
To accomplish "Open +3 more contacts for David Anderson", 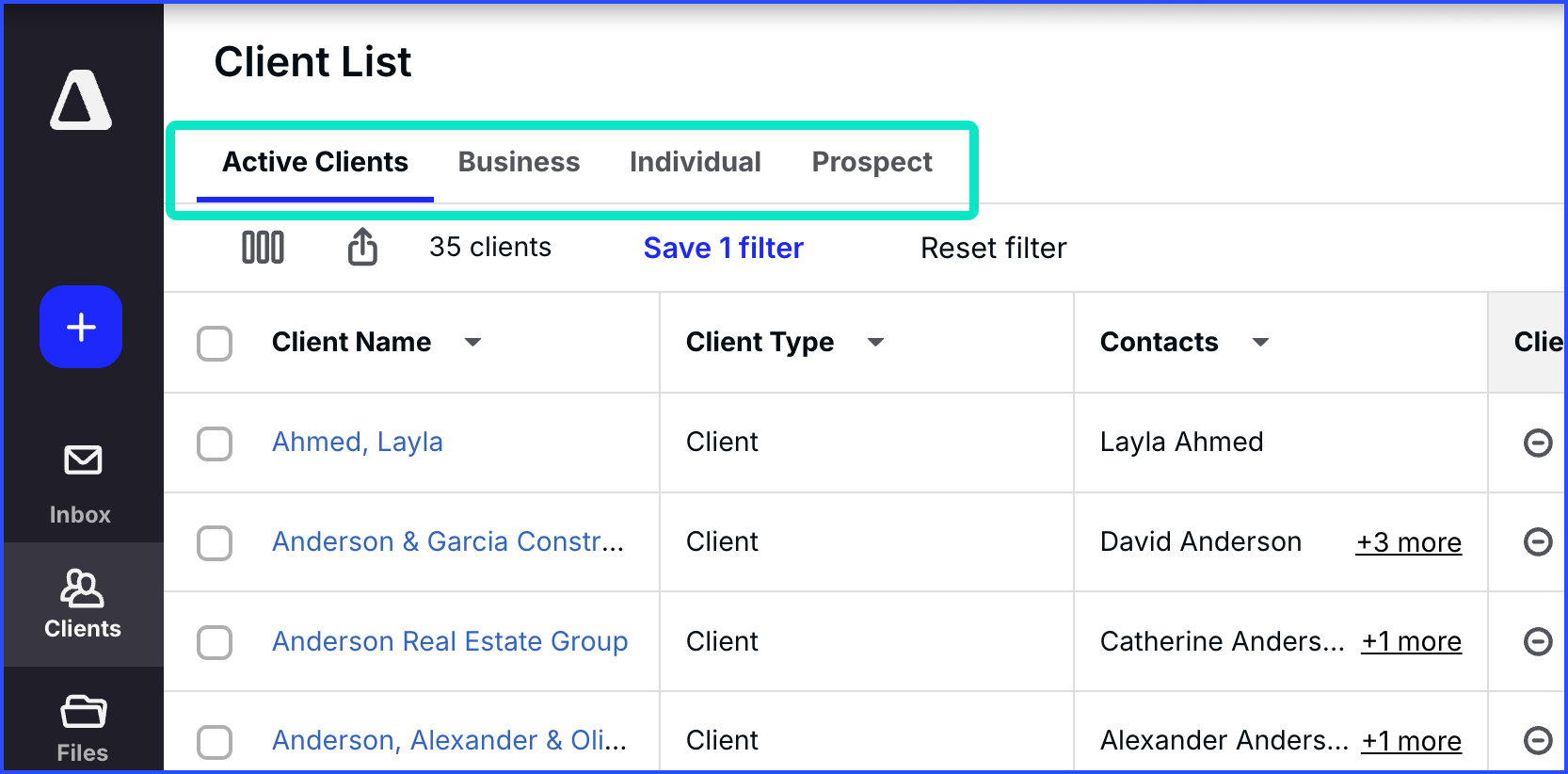I will click(x=1408, y=542).
